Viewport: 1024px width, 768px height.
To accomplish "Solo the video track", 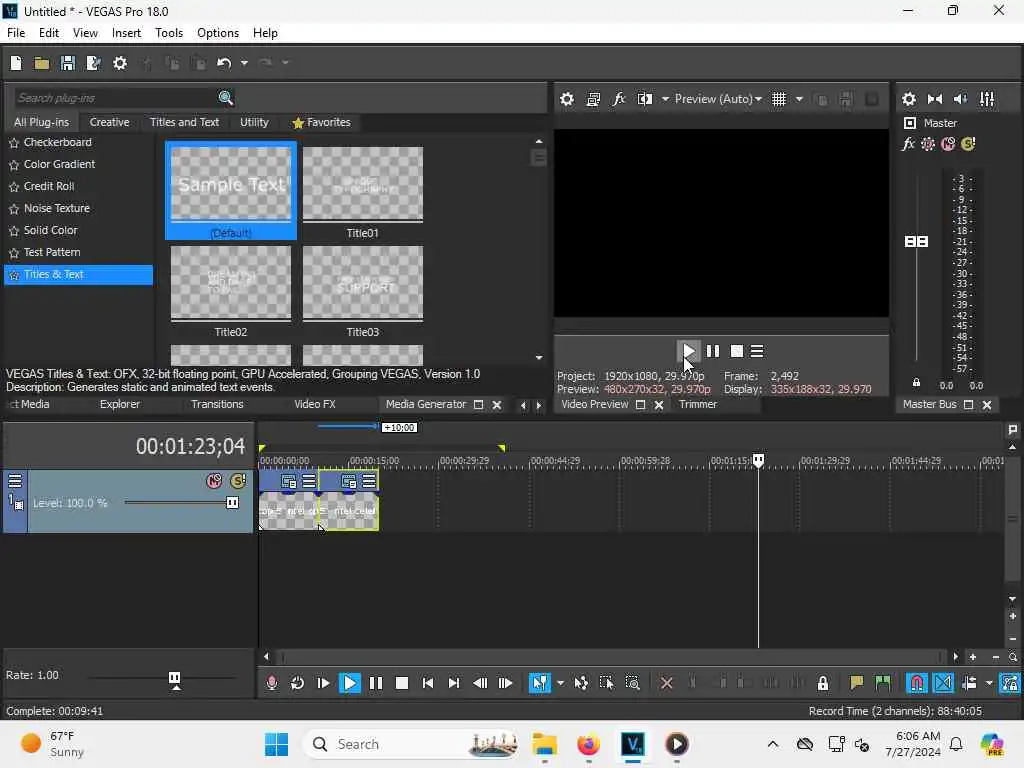I will tap(238, 481).
